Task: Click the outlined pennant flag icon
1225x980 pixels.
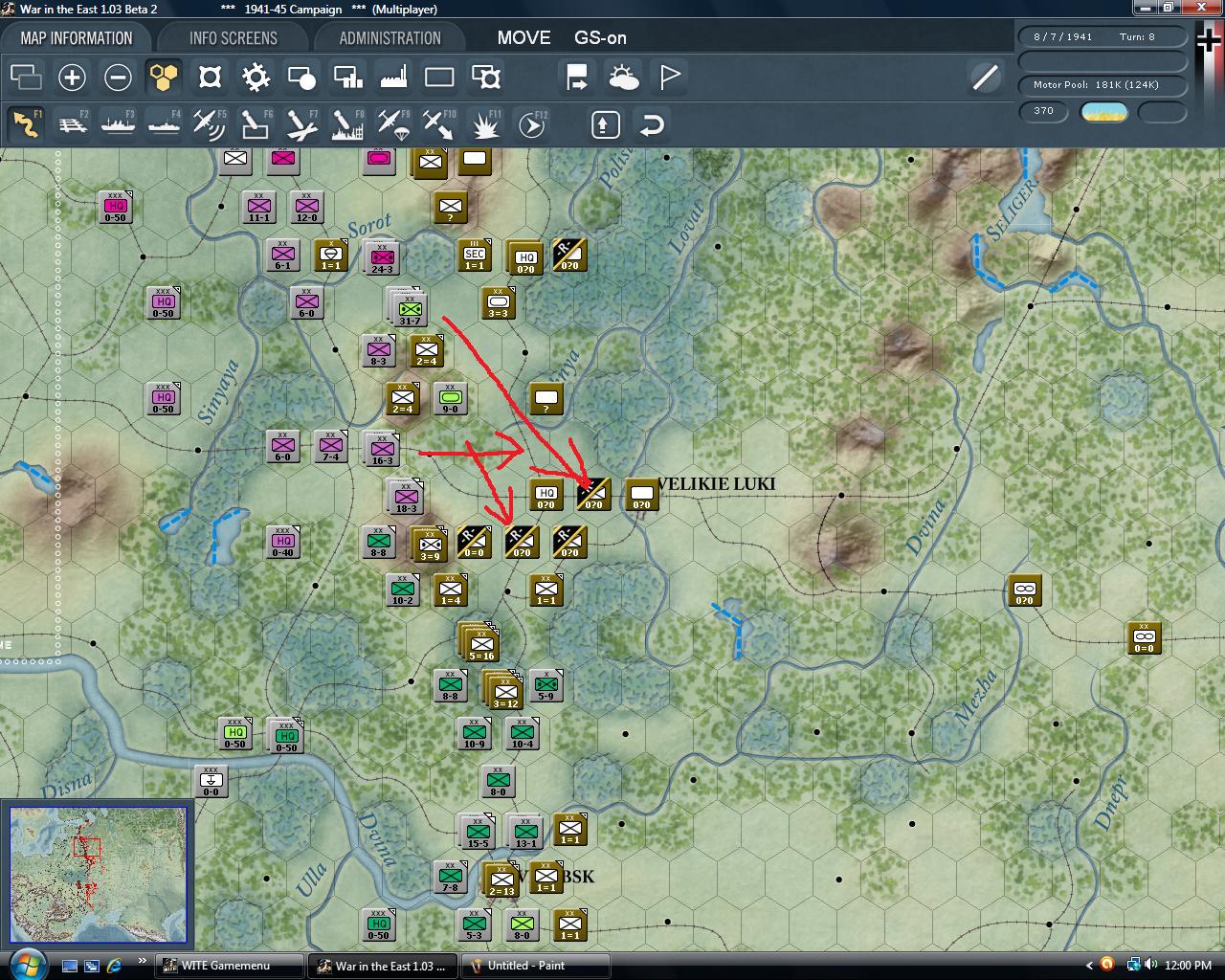Action: (670, 78)
